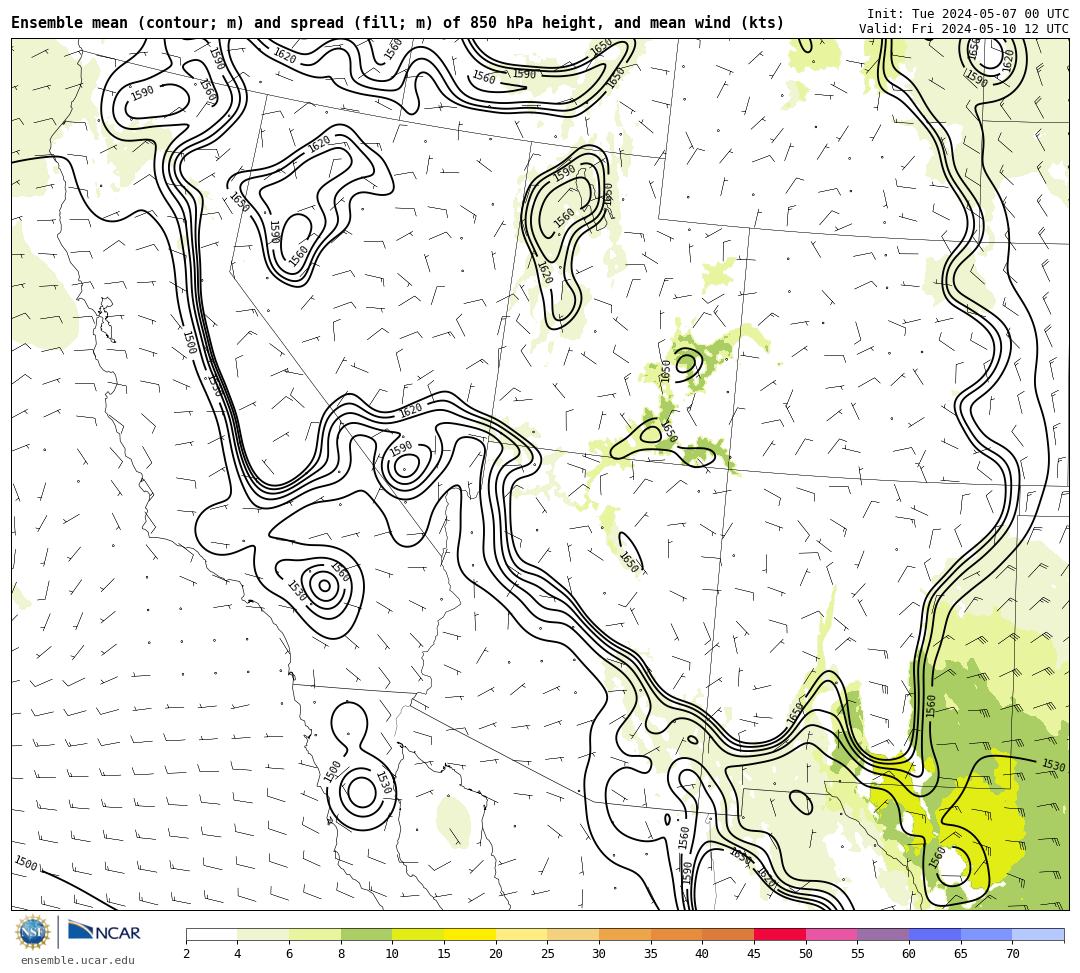This screenshot has width=1080, height=973.
Task: Click the 1530 contour label at right map edge
Action: coord(1053,765)
